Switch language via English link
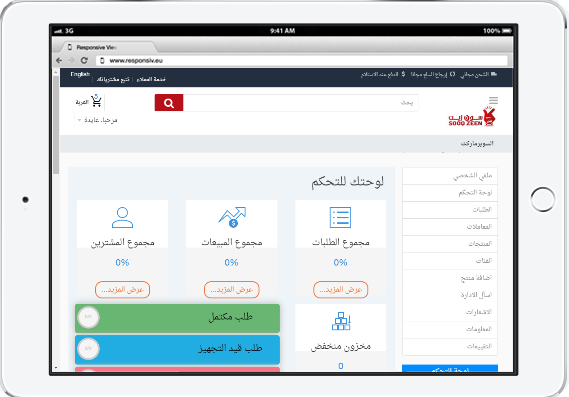The height and width of the screenshot is (397, 569). [80, 74]
